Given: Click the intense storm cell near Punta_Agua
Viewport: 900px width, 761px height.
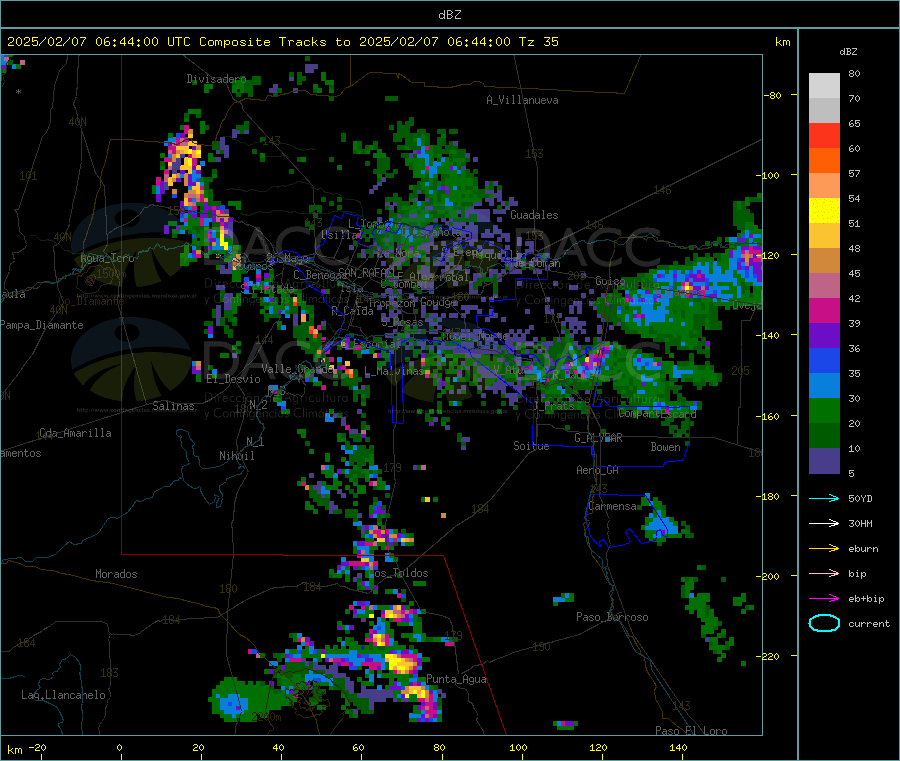Looking at the screenshot, I should point(401,663).
